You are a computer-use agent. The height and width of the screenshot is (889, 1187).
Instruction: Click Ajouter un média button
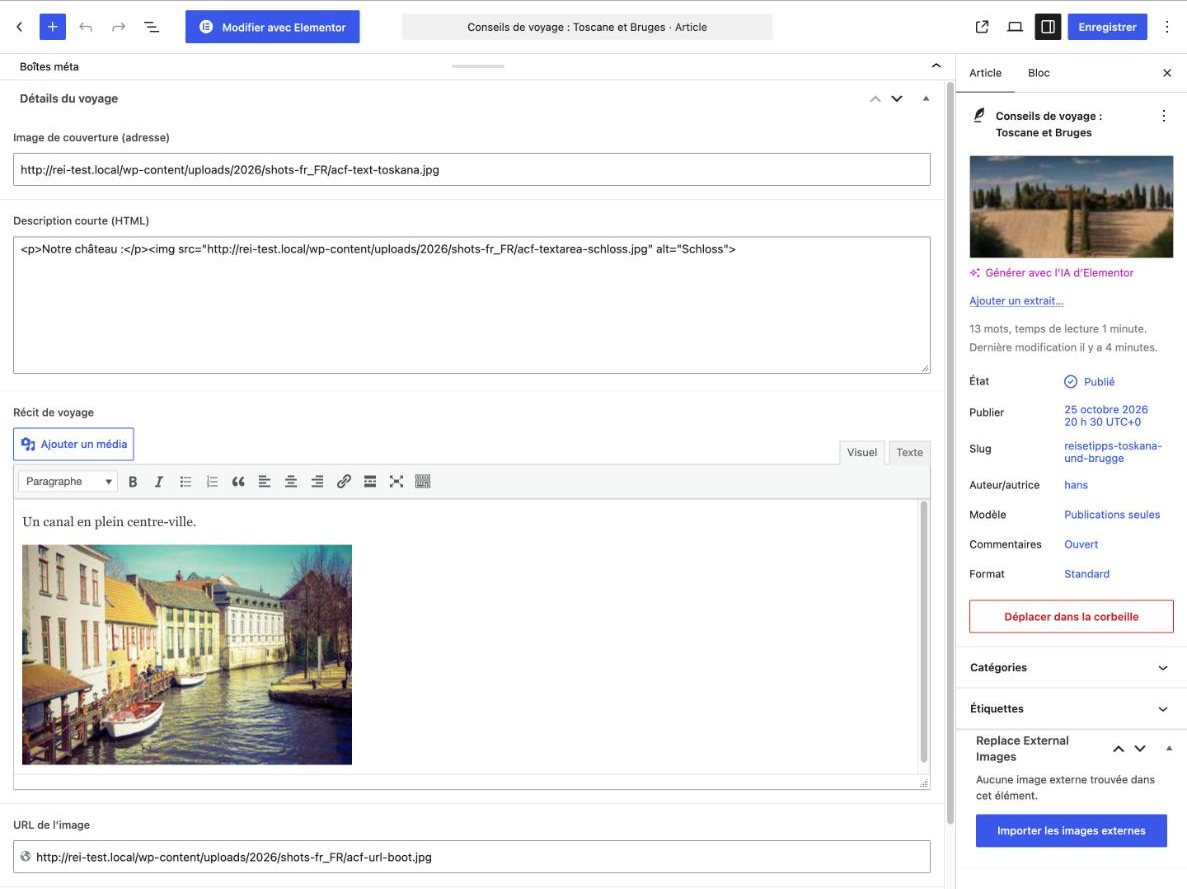tap(73, 444)
